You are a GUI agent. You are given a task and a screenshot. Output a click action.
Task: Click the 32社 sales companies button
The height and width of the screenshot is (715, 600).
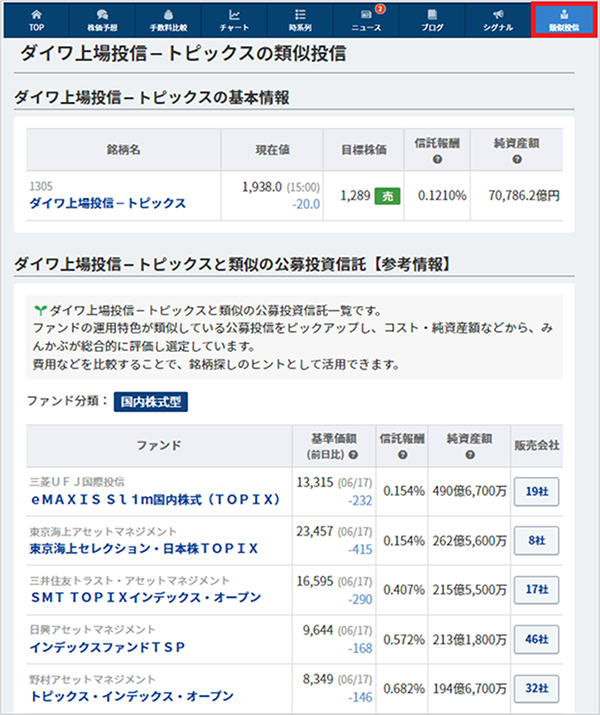(x=537, y=688)
